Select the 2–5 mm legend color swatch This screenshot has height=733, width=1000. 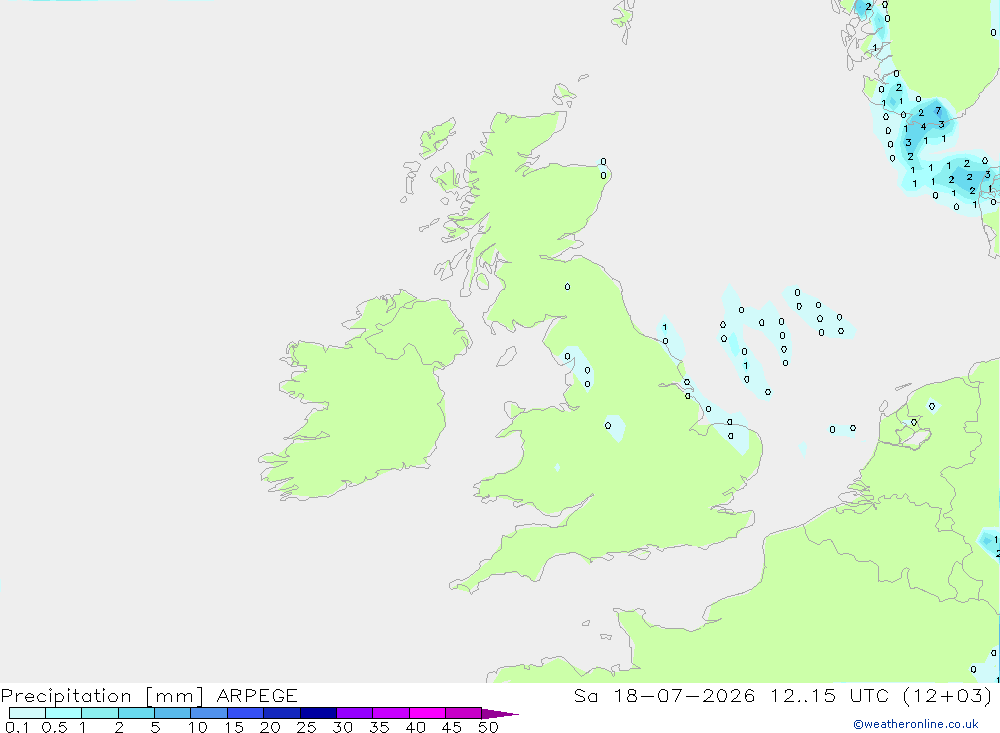pos(136,713)
